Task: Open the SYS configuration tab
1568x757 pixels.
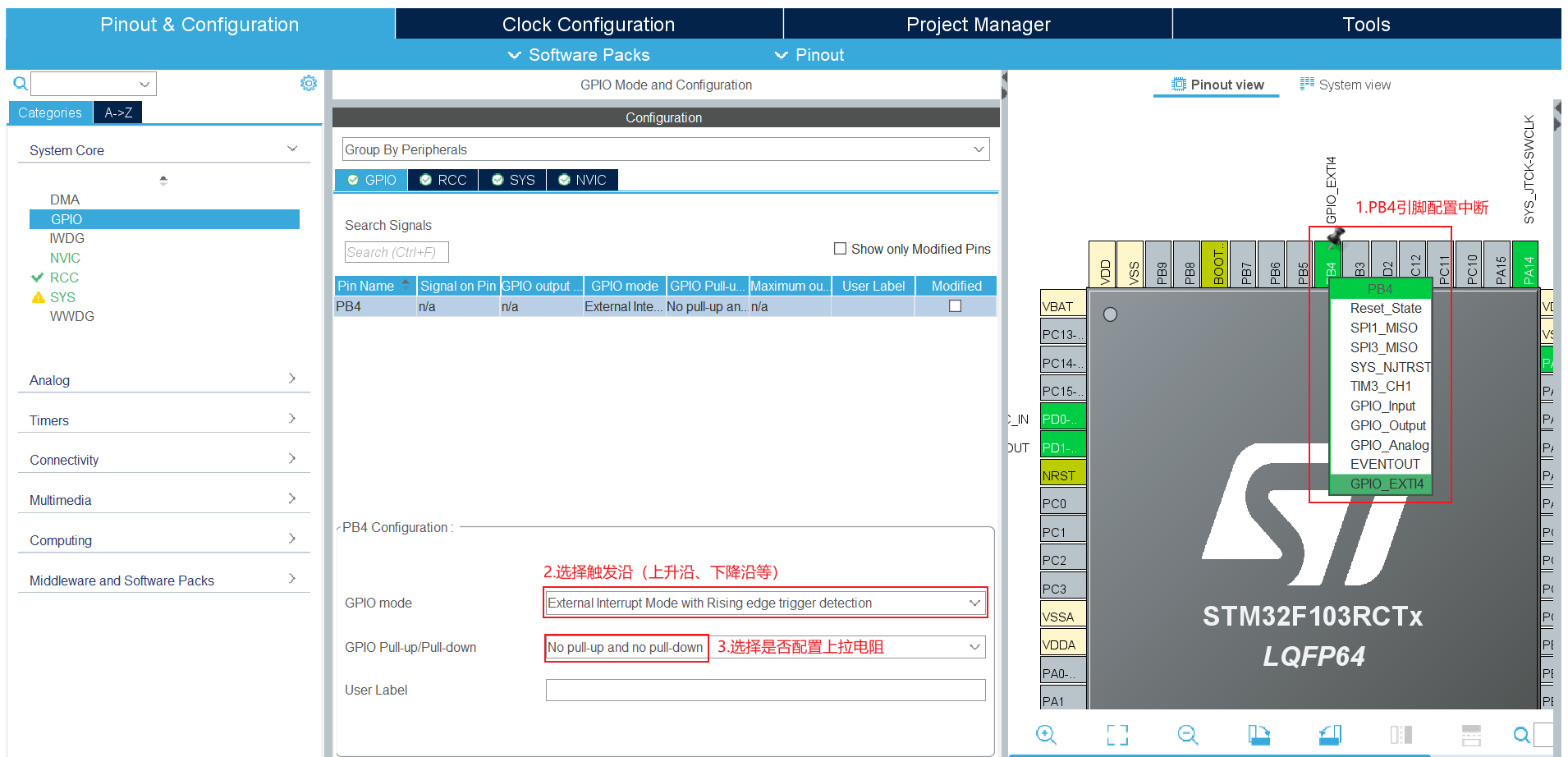Action: pyautogui.click(x=513, y=180)
